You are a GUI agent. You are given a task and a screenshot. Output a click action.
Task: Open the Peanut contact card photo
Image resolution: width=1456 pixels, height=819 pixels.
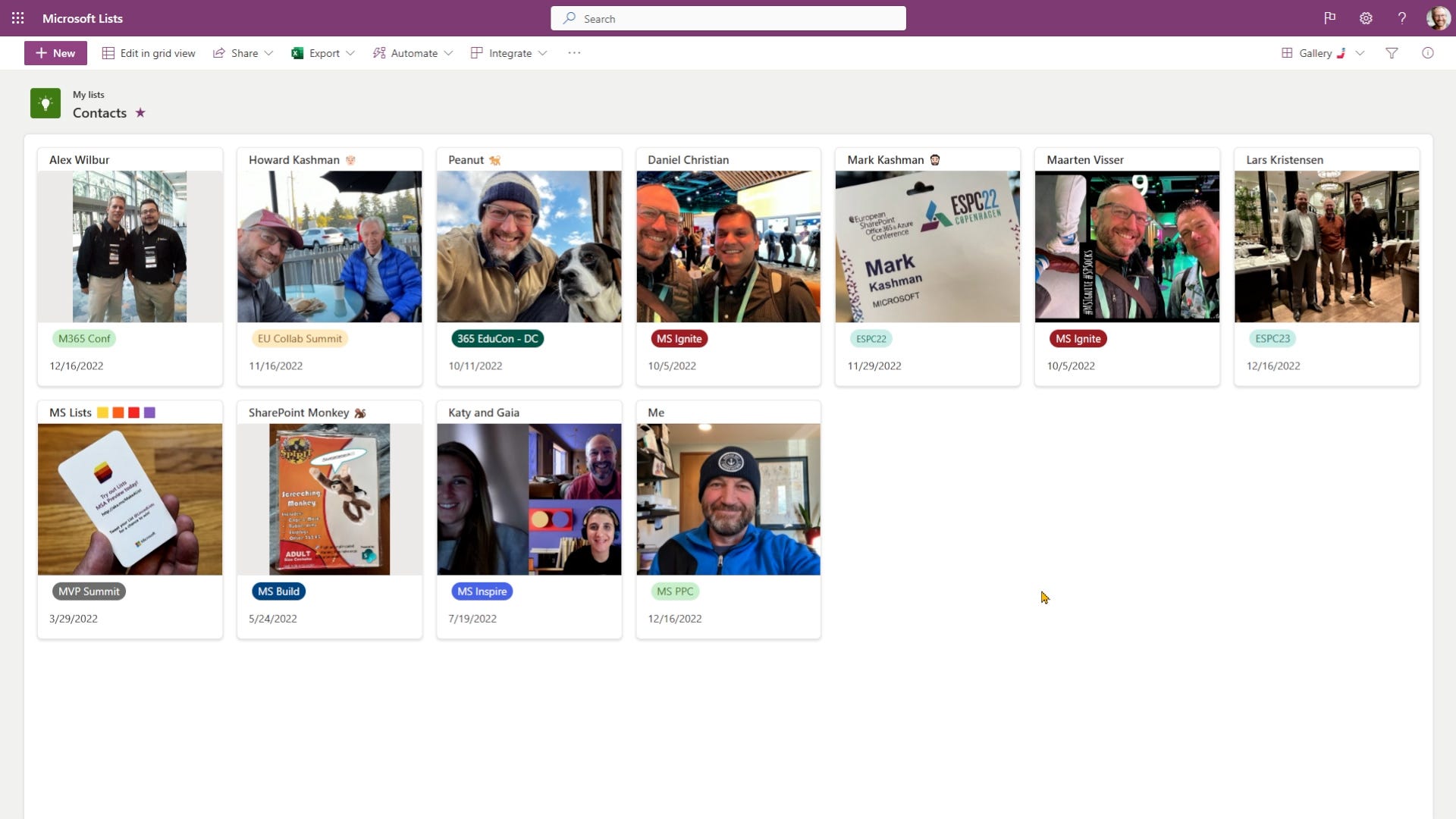pyautogui.click(x=529, y=246)
